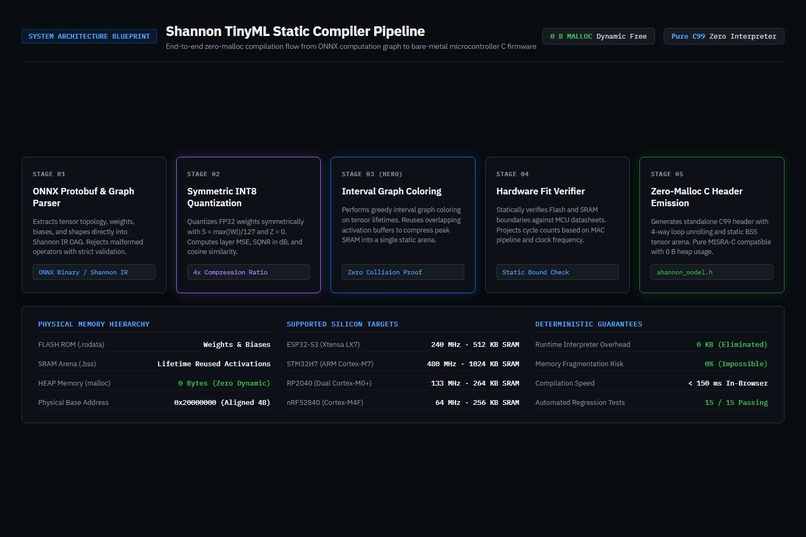Viewport: 806px width, 537px height.
Task: Click the 'Zero Collision Proof' tag
Action: 403,272
